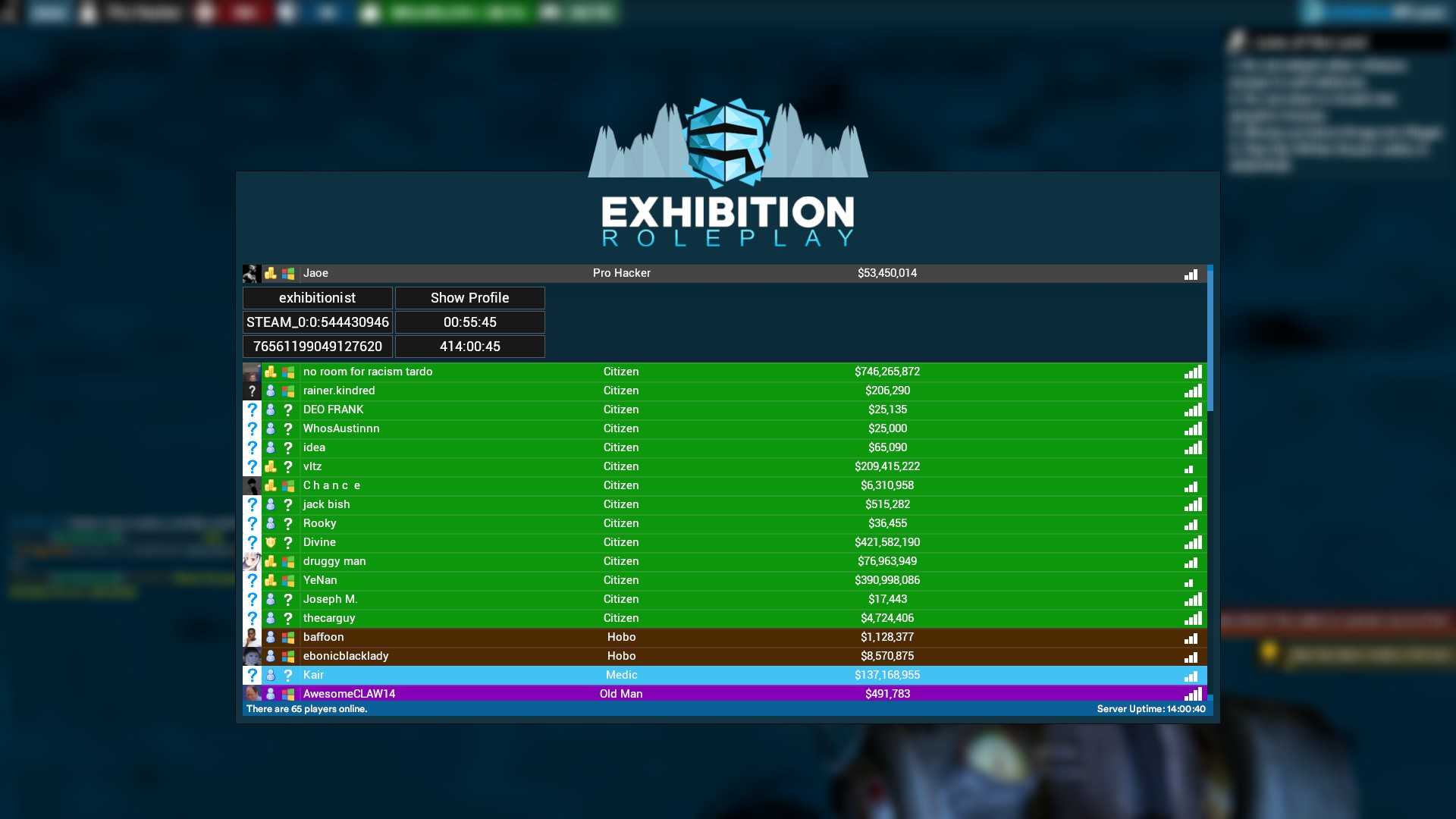Viewport: 1456px width, 819px height.
Task: Click the Server Uptime 14:00:40 text
Action: tap(1151, 709)
